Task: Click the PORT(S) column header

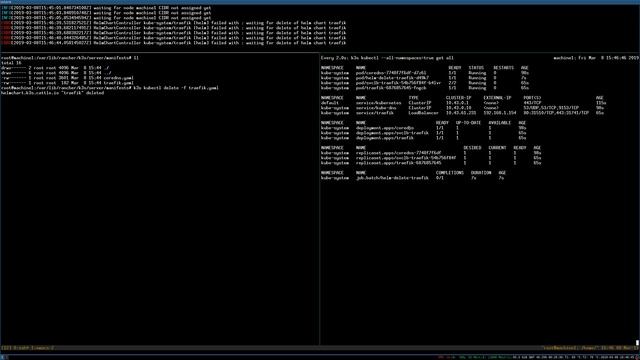Action: 532,98
